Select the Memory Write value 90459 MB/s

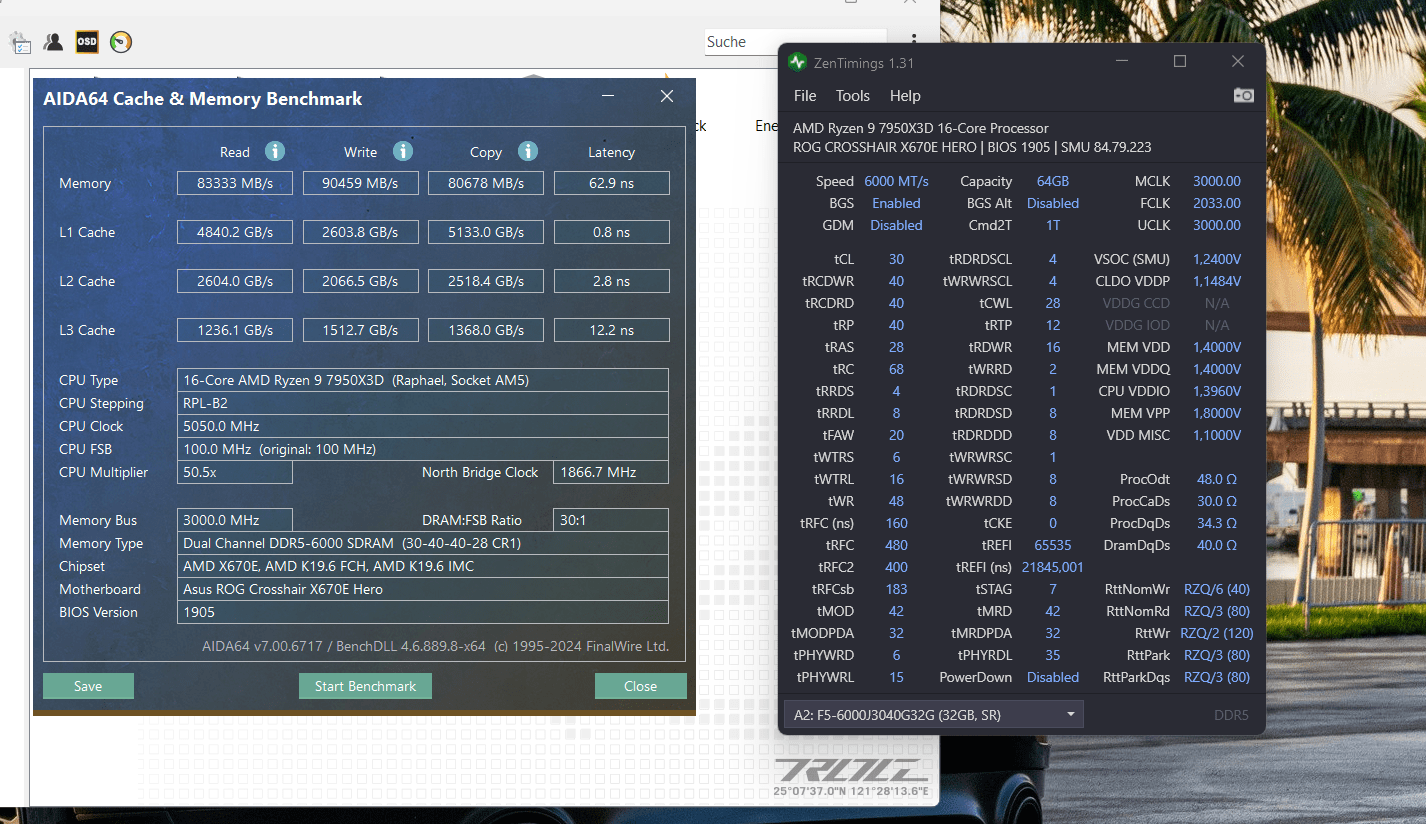360,183
